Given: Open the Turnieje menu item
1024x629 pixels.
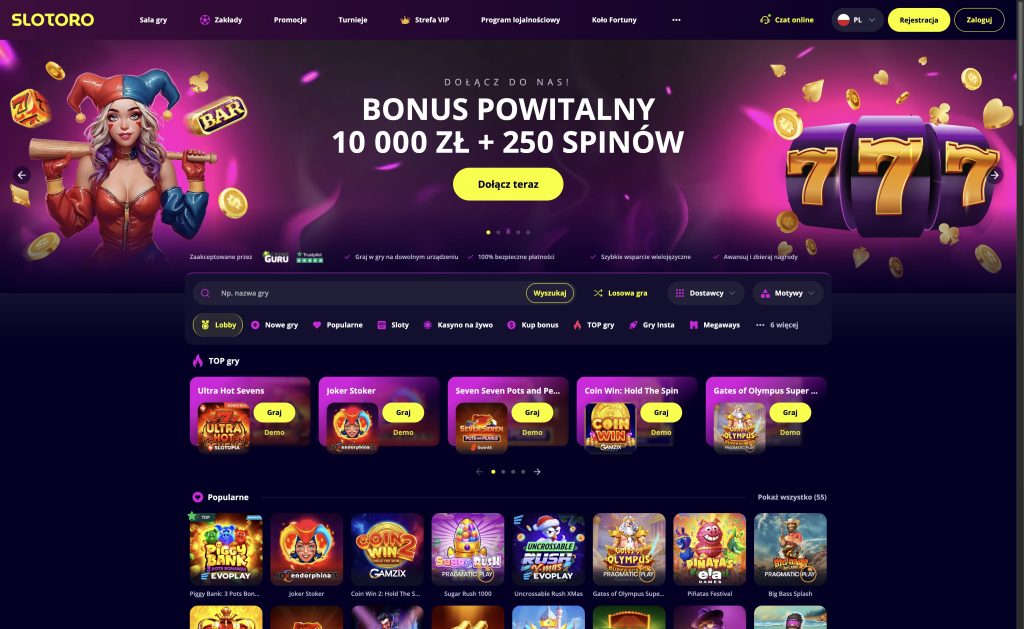Looking at the screenshot, I should tap(353, 20).
